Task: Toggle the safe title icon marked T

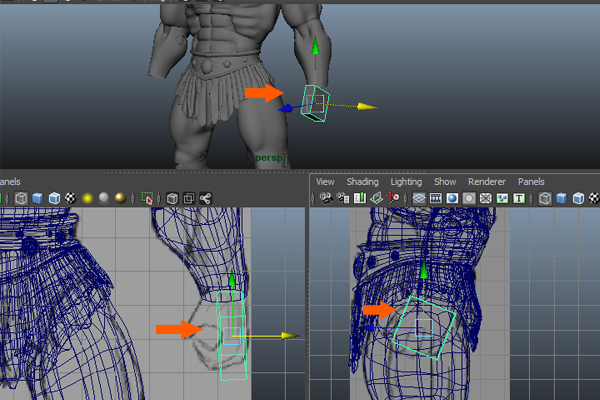Action: point(519,199)
